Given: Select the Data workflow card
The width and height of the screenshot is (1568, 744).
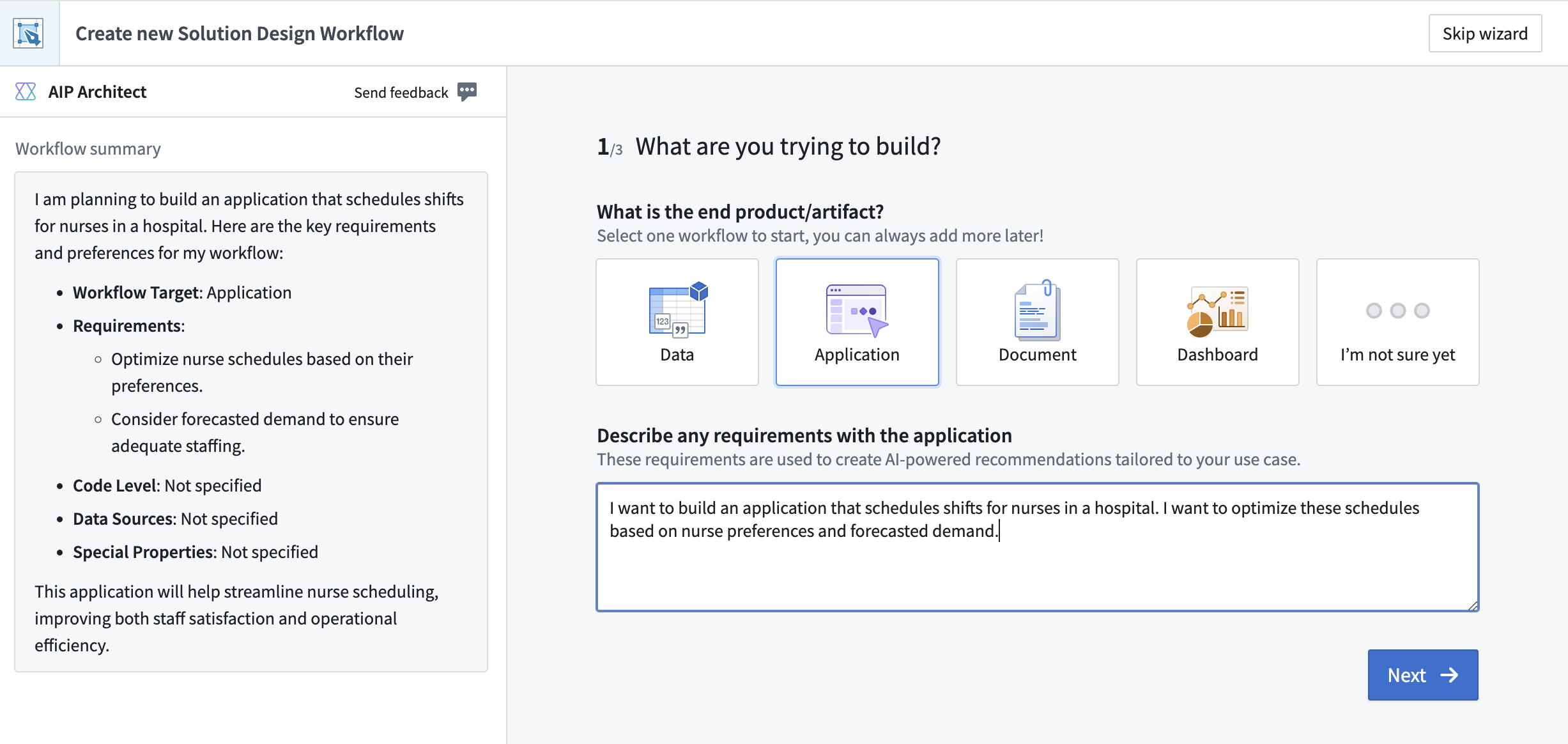Looking at the screenshot, I should [x=677, y=322].
